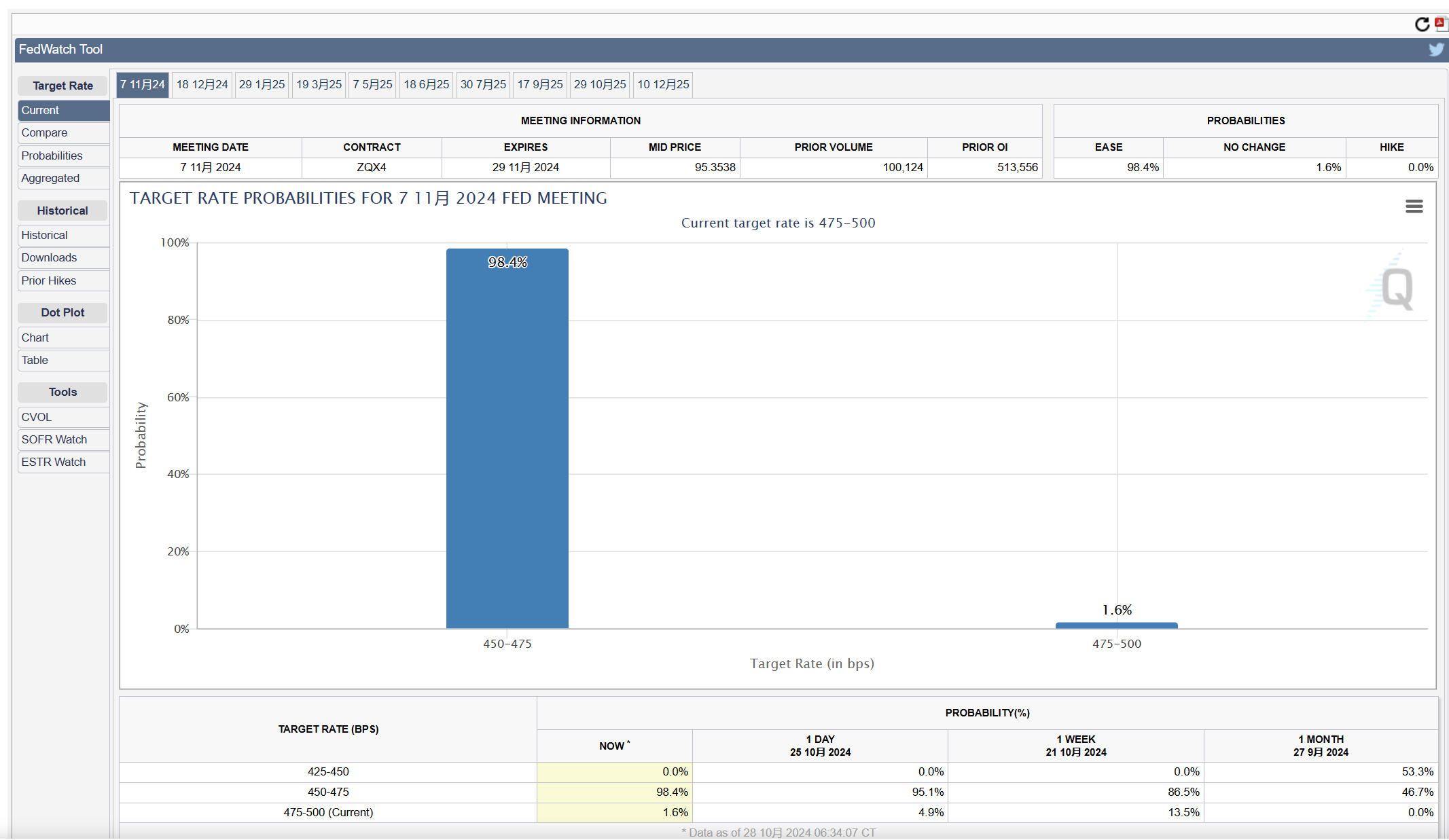Viewport: 1449px width, 840px height.
Task: Navigate to the Historical section
Action: click(45, 234)
